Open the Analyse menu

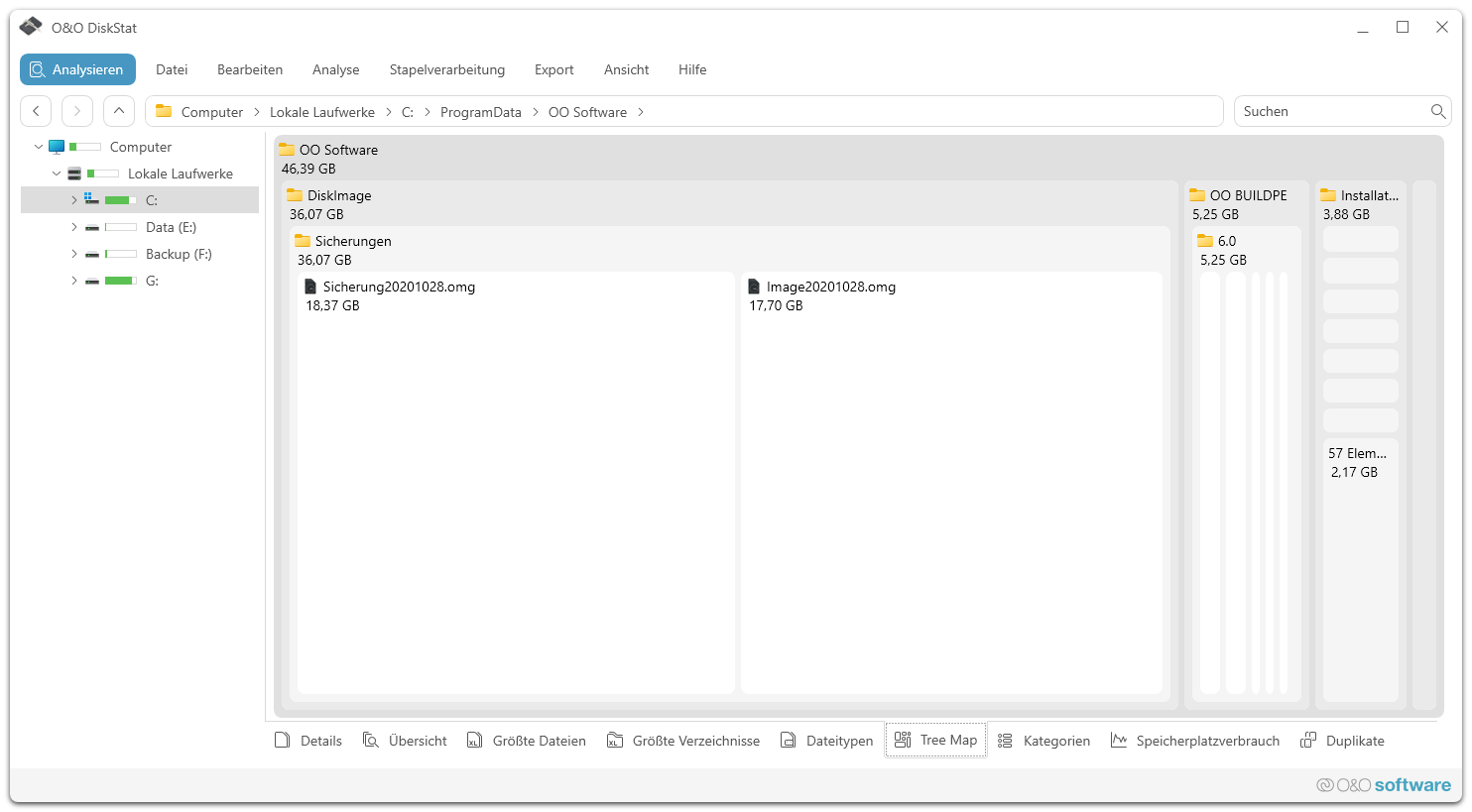point(336,69)
